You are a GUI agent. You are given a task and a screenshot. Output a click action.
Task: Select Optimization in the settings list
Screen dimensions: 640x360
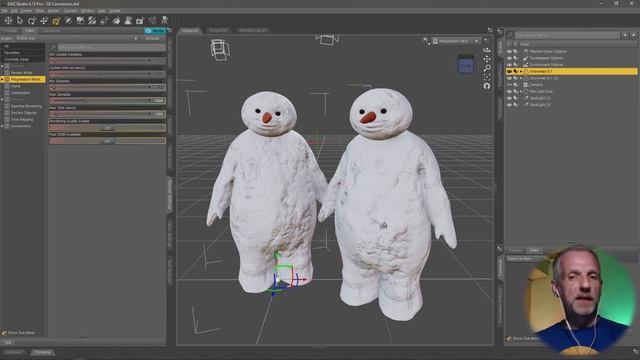(x=20, y=93)
